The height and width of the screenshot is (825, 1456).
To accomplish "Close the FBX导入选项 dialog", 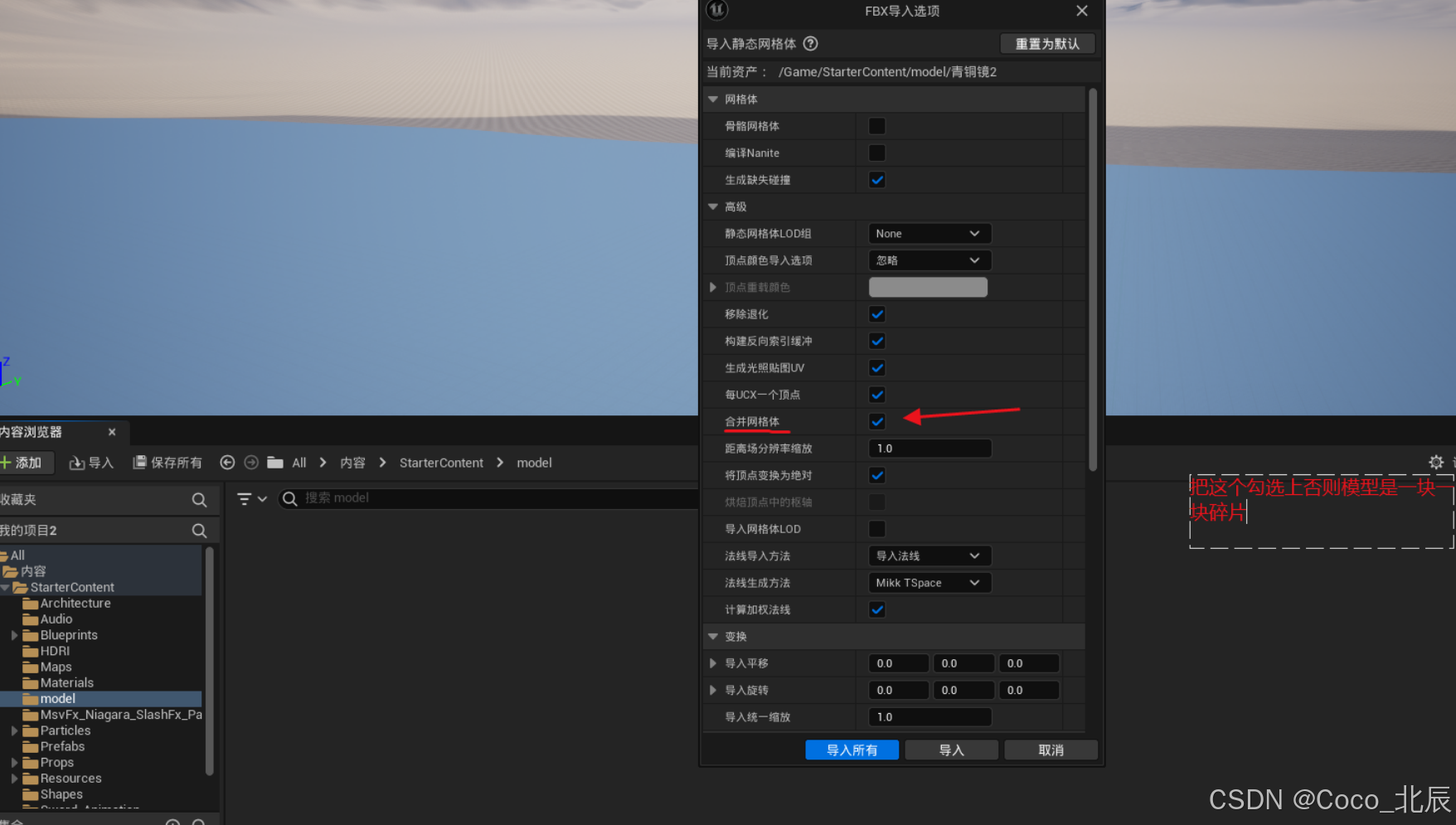I will point(1082,11).
